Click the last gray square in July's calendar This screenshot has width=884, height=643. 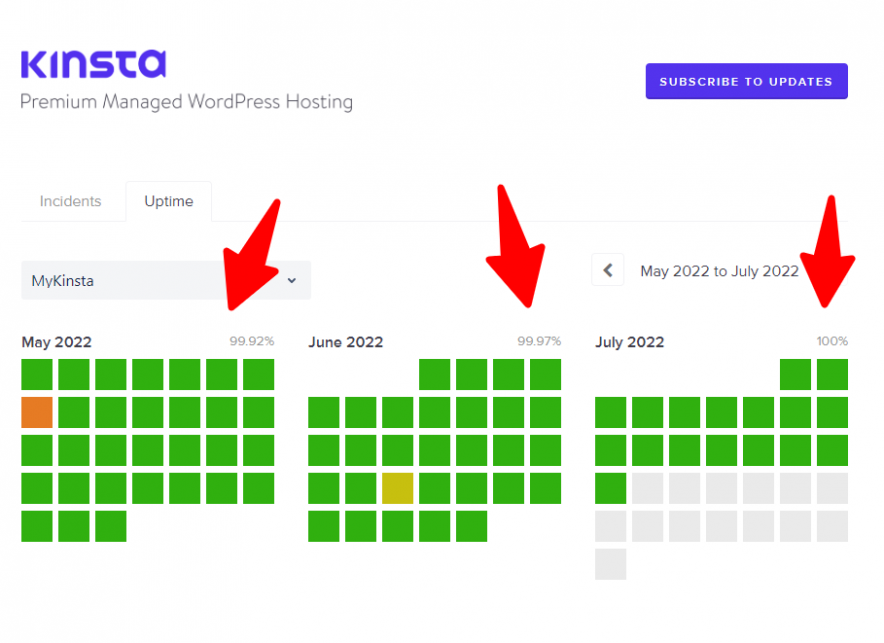point(610,565)
